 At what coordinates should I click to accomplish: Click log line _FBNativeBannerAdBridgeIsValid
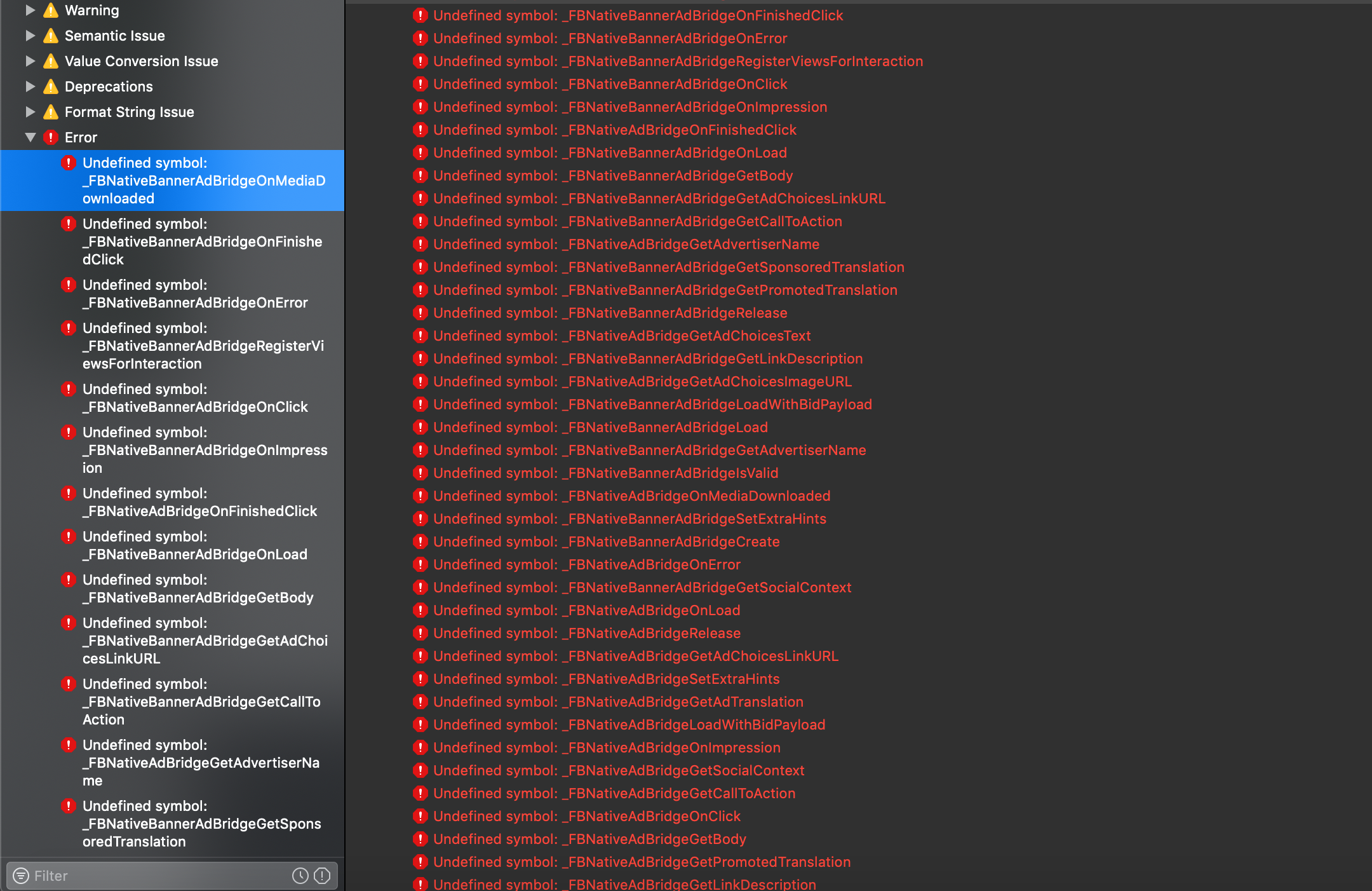tap(605, 473)
